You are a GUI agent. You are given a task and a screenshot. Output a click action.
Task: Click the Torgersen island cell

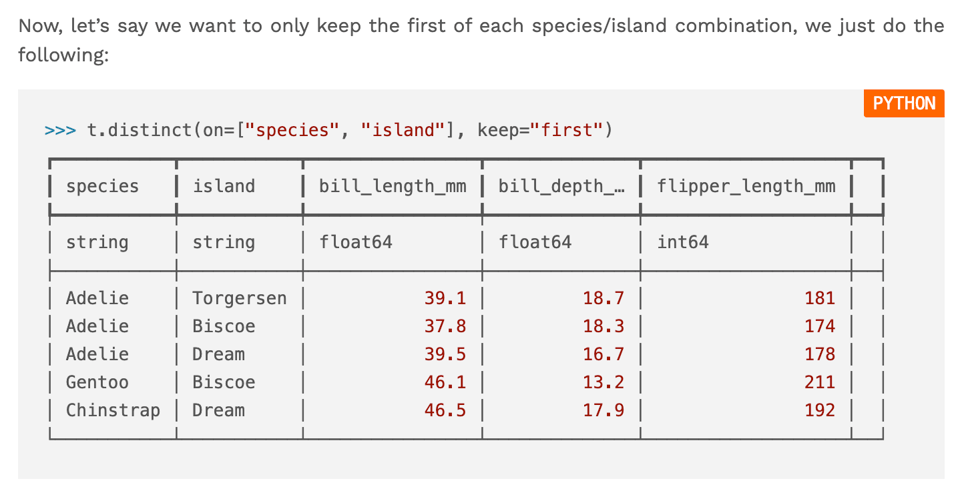coord(239,298)
